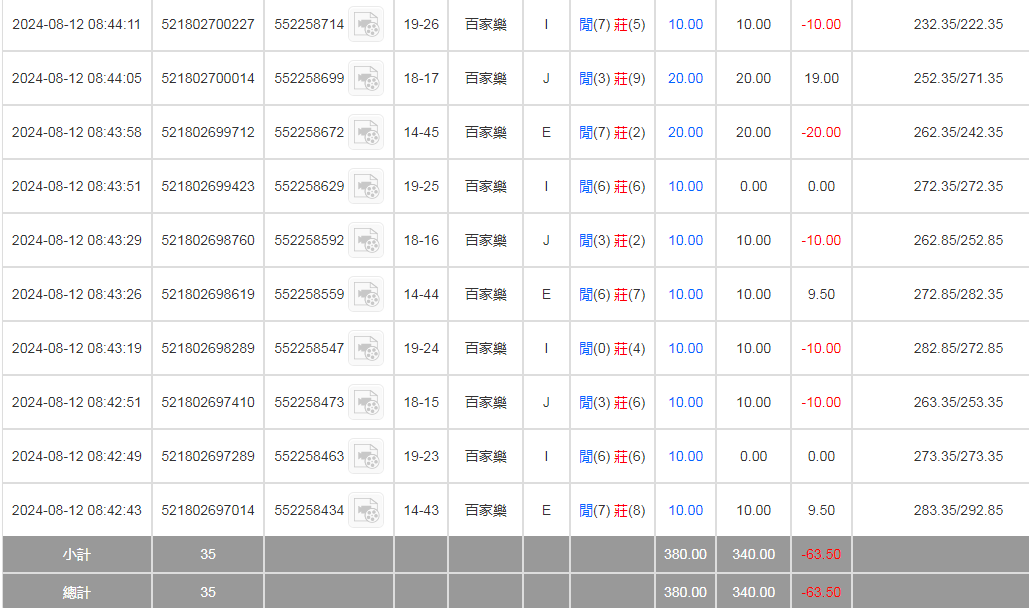The height and width of the screenshot is (608, 1029).
Task: Select the 小計 summary row
Action: pos(75,554)
